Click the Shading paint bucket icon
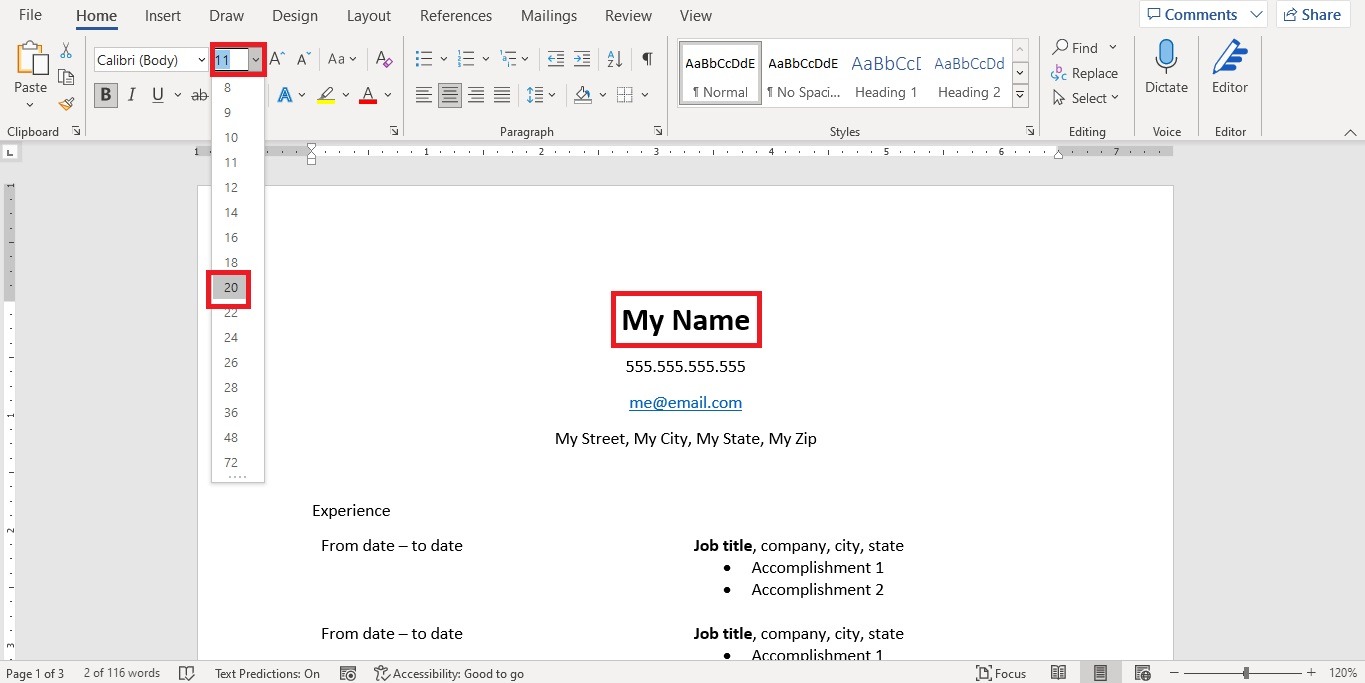 pyautogui.click(x=583, y=95)
